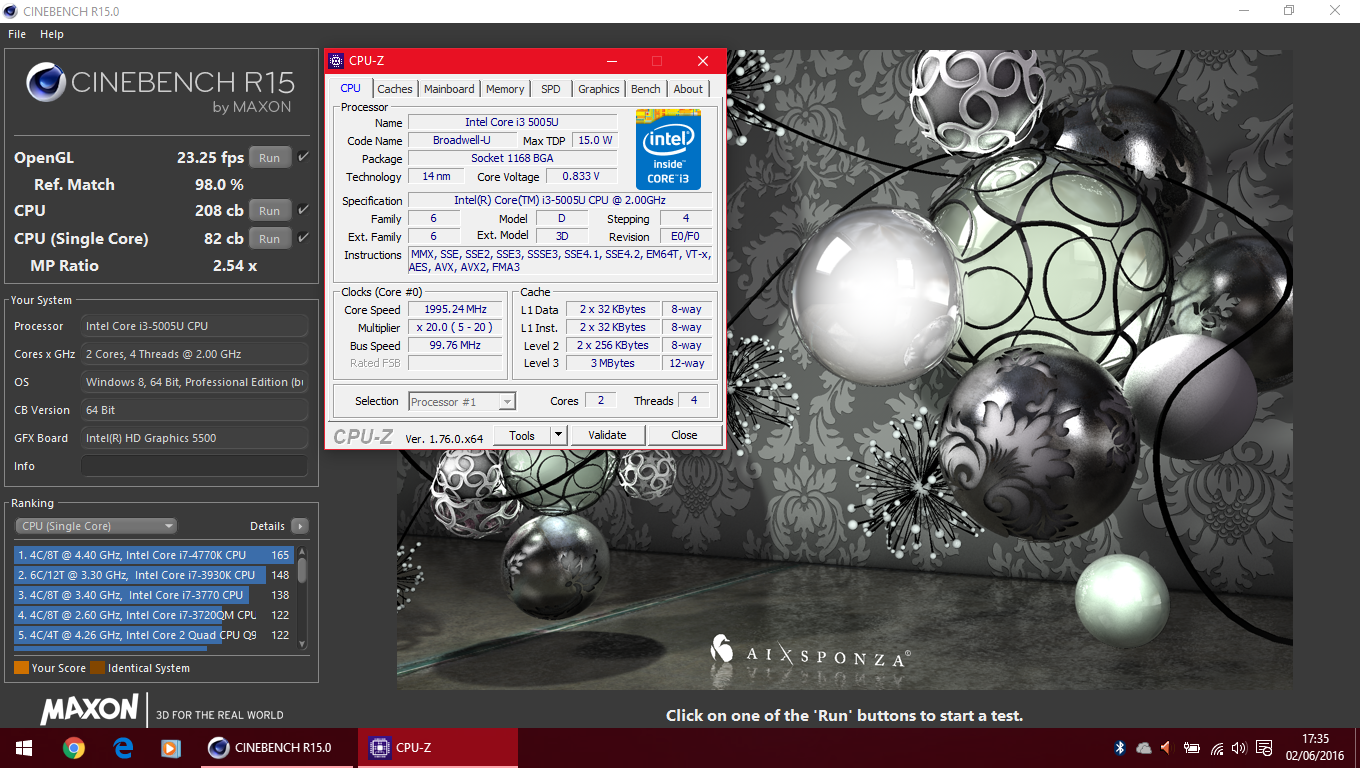Switch to CINEBENCH R15.0 taskbar button
The image size is (1360, 768).
[x=276, y=747]
